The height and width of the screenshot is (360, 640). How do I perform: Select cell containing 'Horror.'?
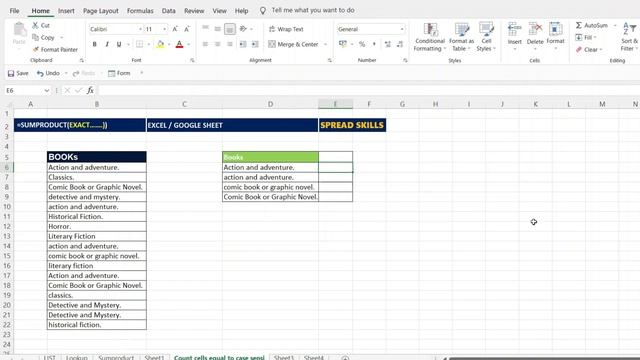pos(97,226)
